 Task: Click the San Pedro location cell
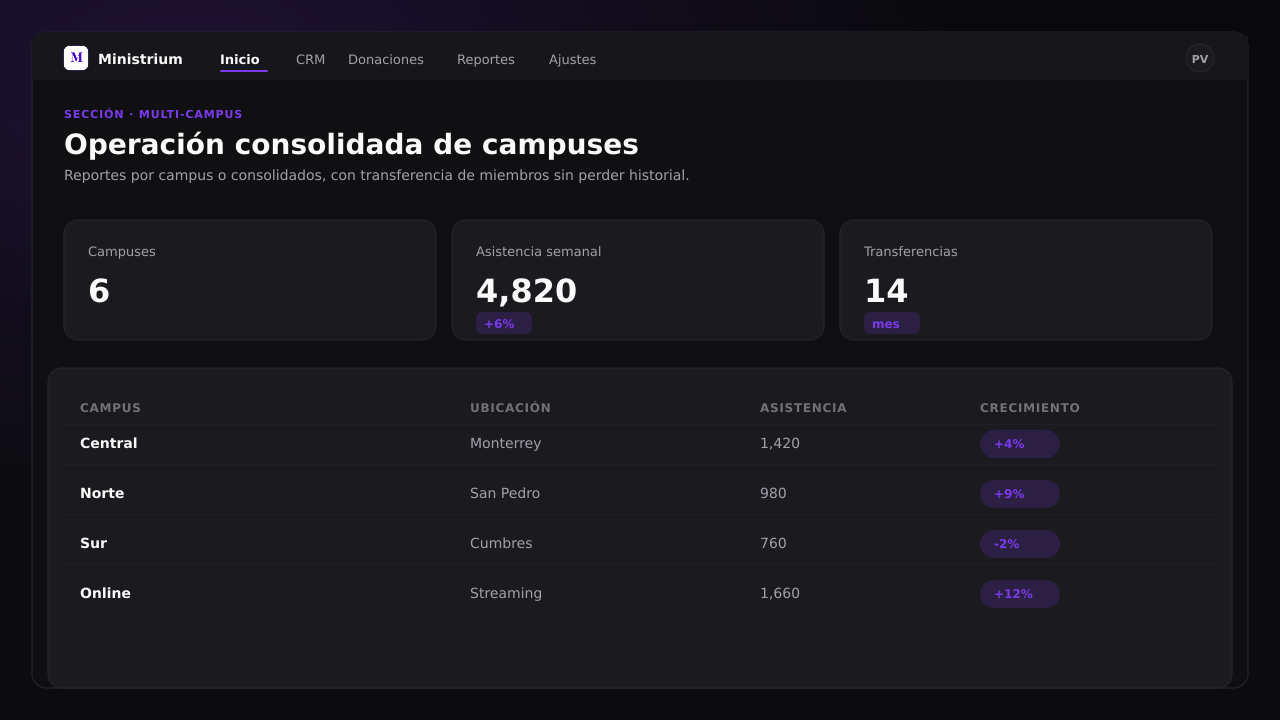[505, 493]
